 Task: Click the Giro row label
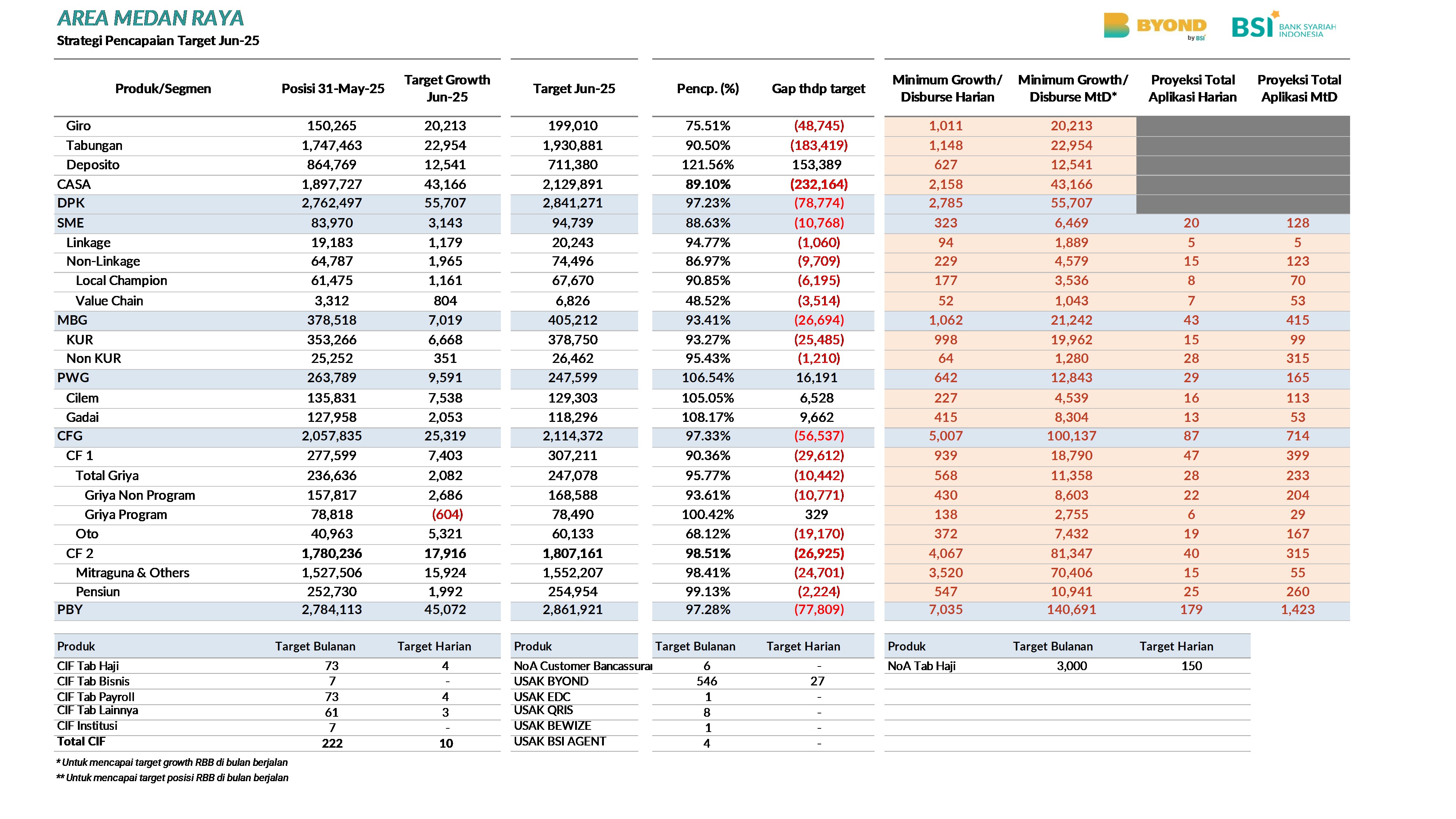(x=78, y=126)
